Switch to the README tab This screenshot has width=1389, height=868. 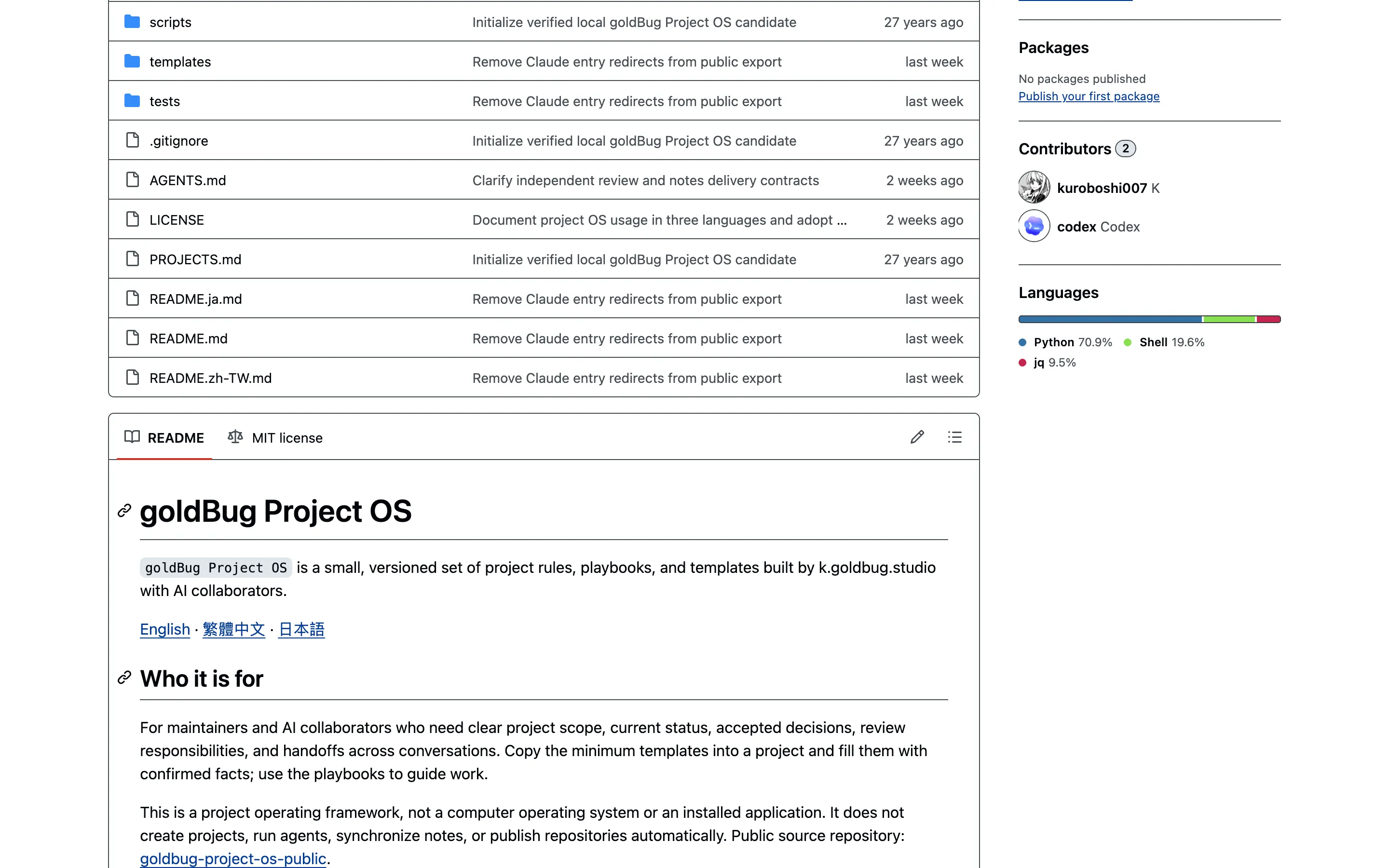(164, 438)
